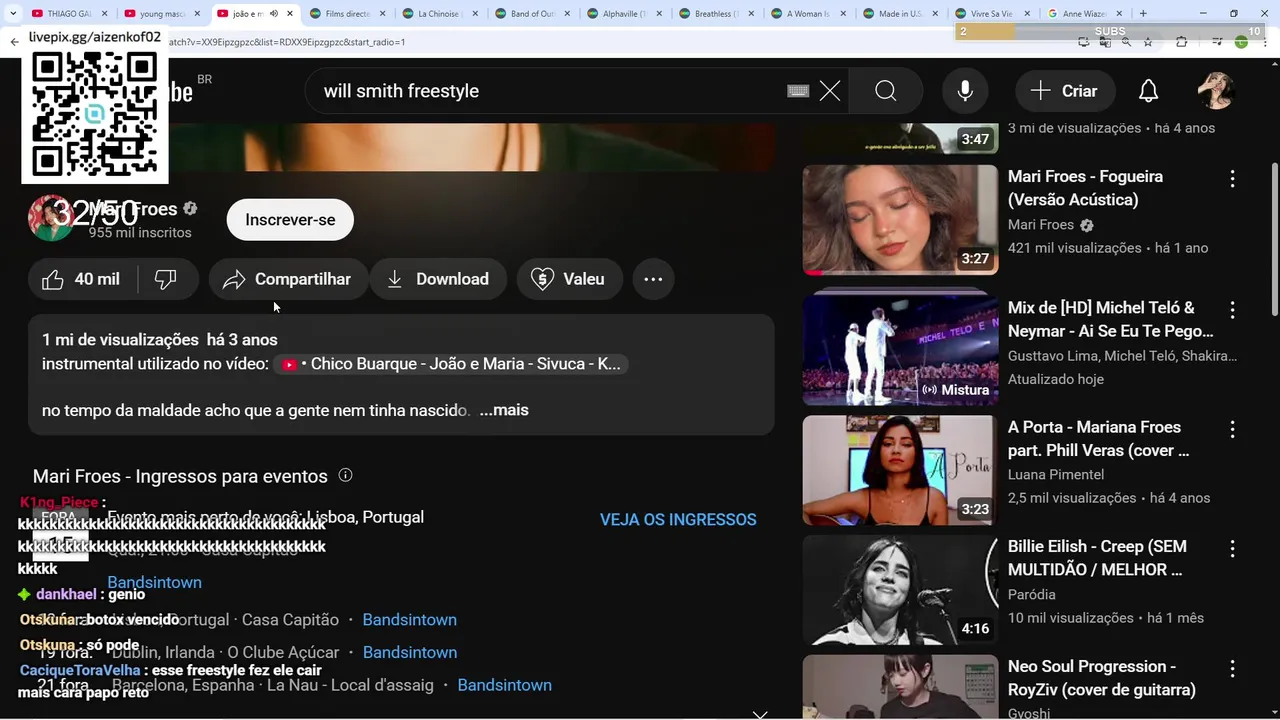Open options menu for Mix de Michel Teló
Image resolution: width=1280 pixels, height=720 pixels.
[1232, 310]
